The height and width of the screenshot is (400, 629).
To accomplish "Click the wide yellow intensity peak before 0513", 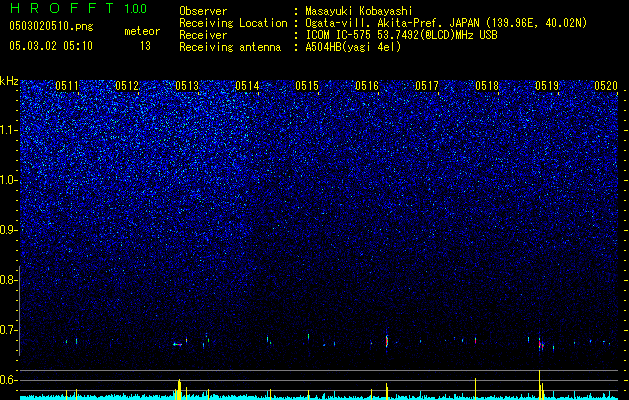I will pos(179,389).
